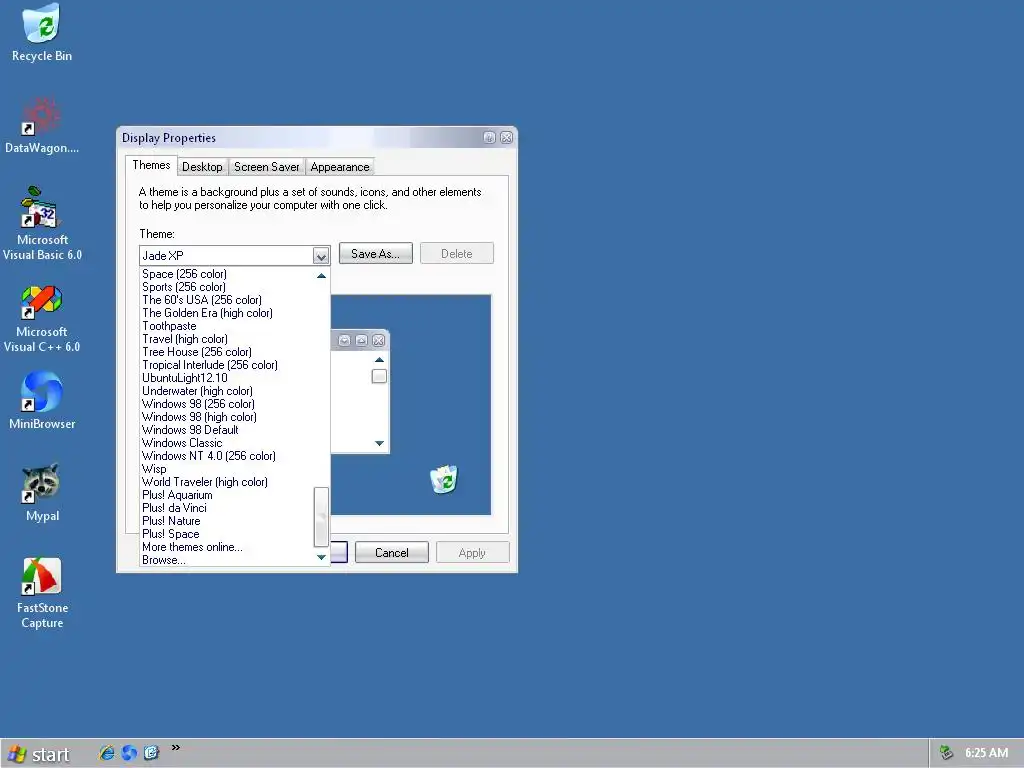Expand hidden quick launch items chevron
The width and height of the screenshot is (1024, 768).
(175, 748)
